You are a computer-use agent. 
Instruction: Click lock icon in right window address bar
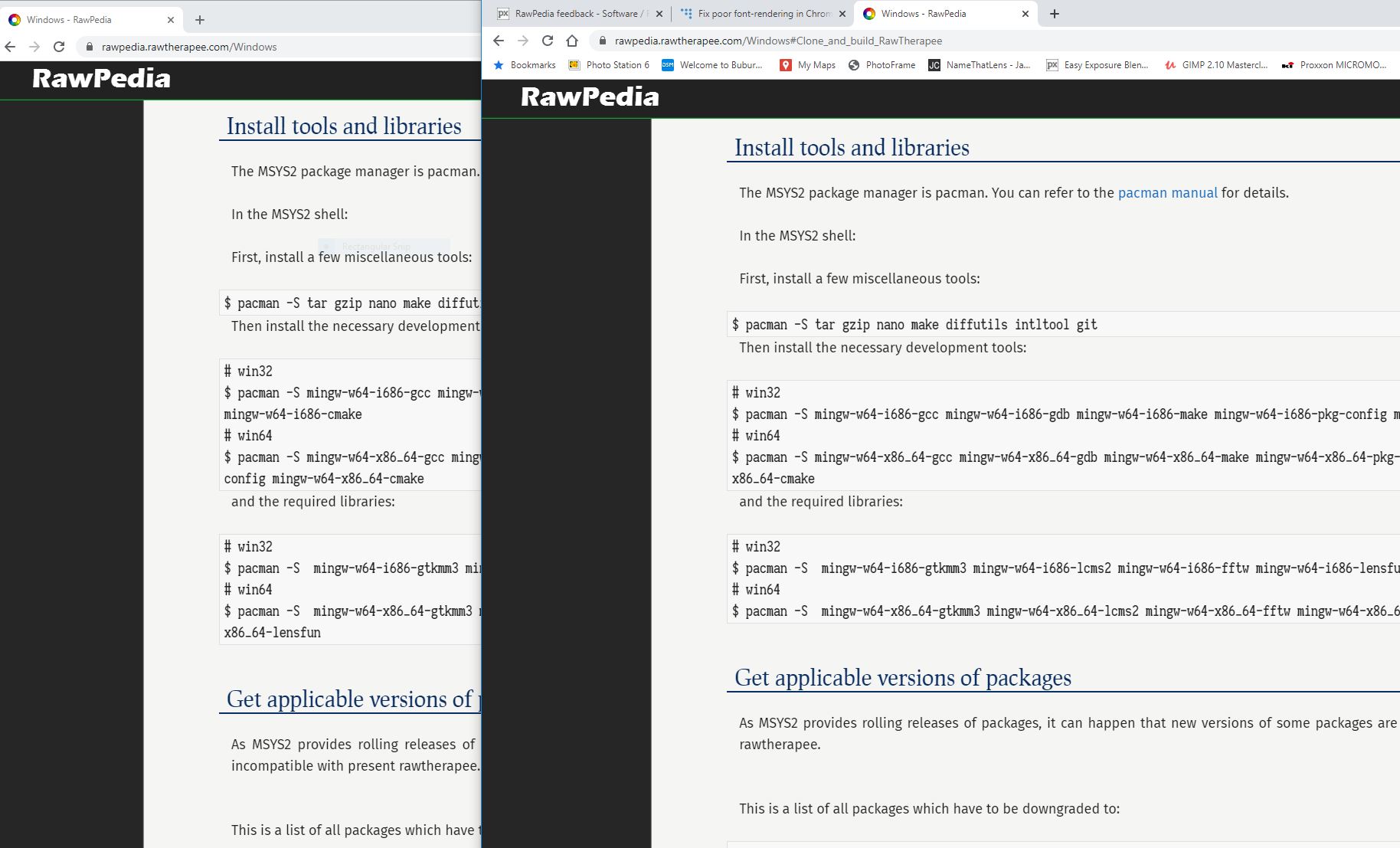click(603, 41)
